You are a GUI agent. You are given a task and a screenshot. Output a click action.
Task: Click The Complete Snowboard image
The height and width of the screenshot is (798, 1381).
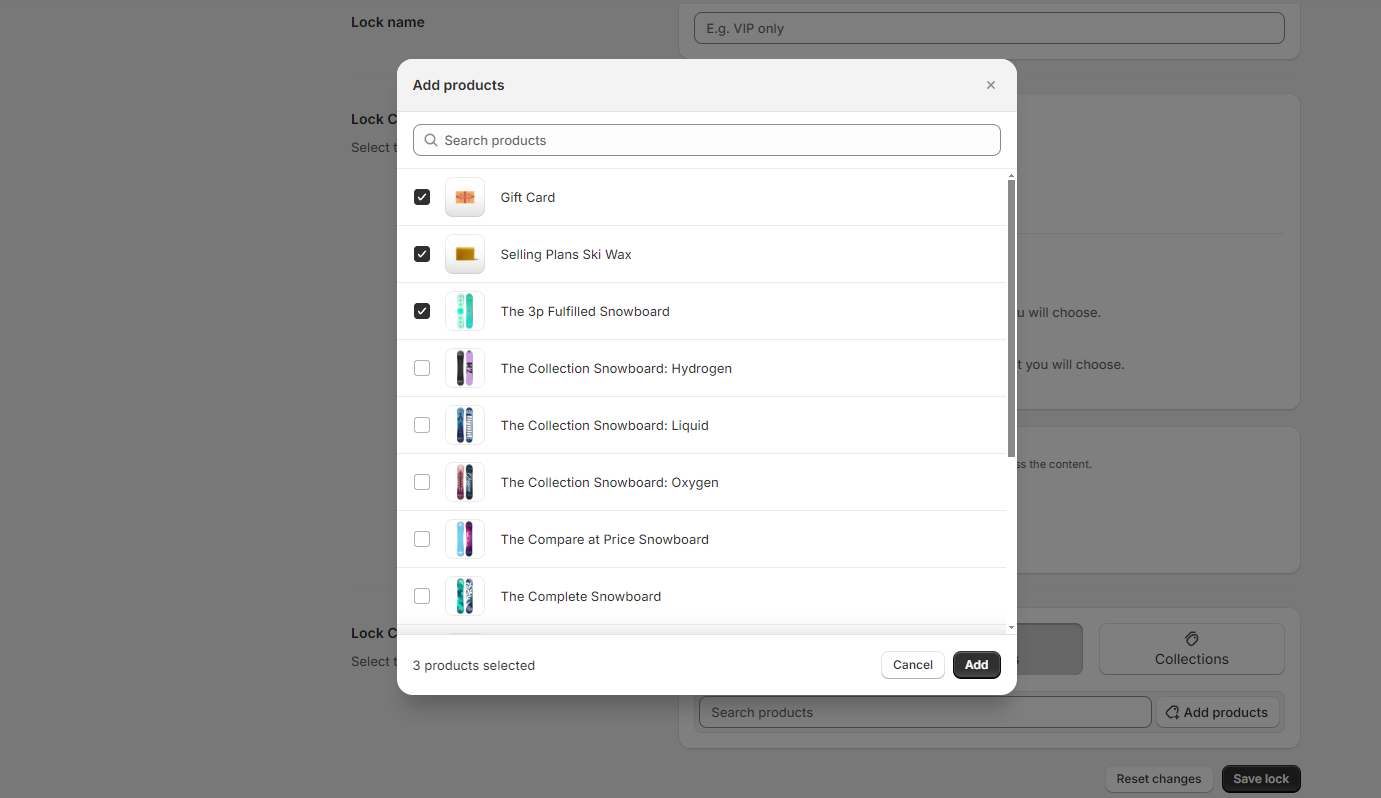click(x=464, y=596)
